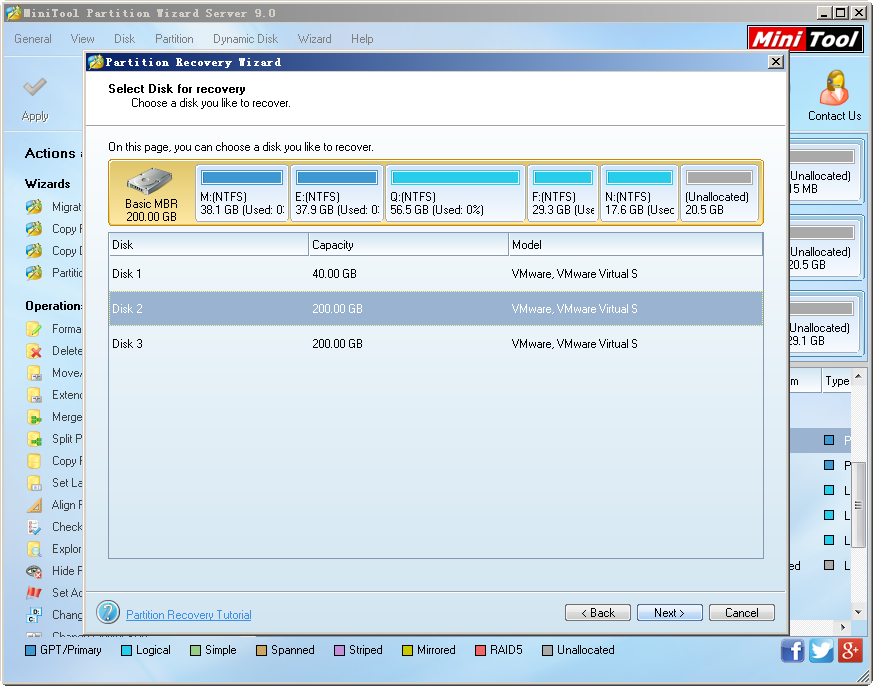Click the Move/Resize partition icon
Screen dimensions: 873x686
click(34, 373)
